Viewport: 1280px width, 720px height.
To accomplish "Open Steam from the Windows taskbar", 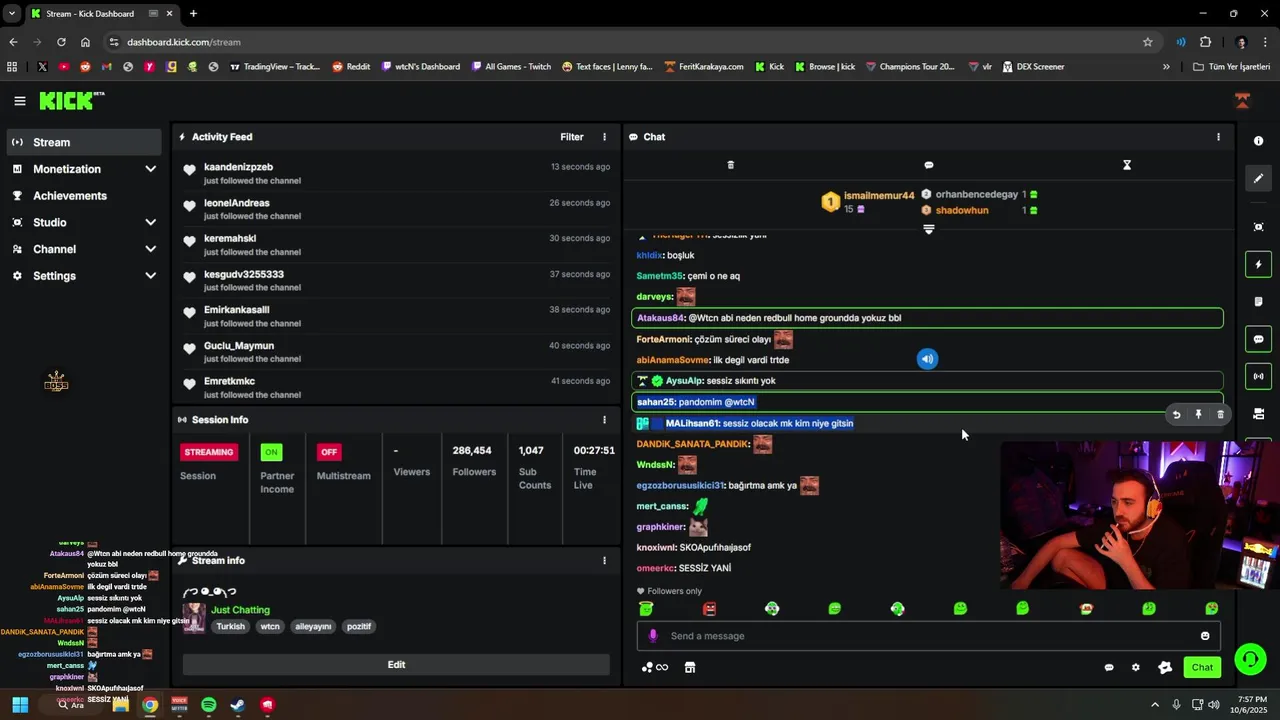I will tap(237, 705).
